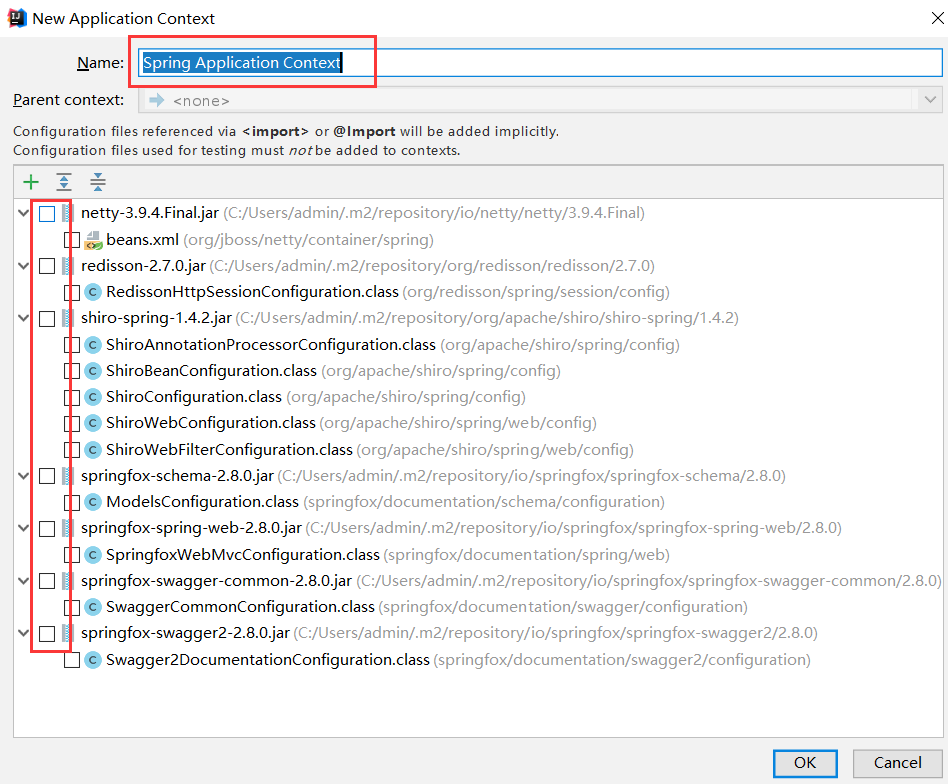Tick the ShiroBeanConfiguration.class checkbox

(72, 371)
